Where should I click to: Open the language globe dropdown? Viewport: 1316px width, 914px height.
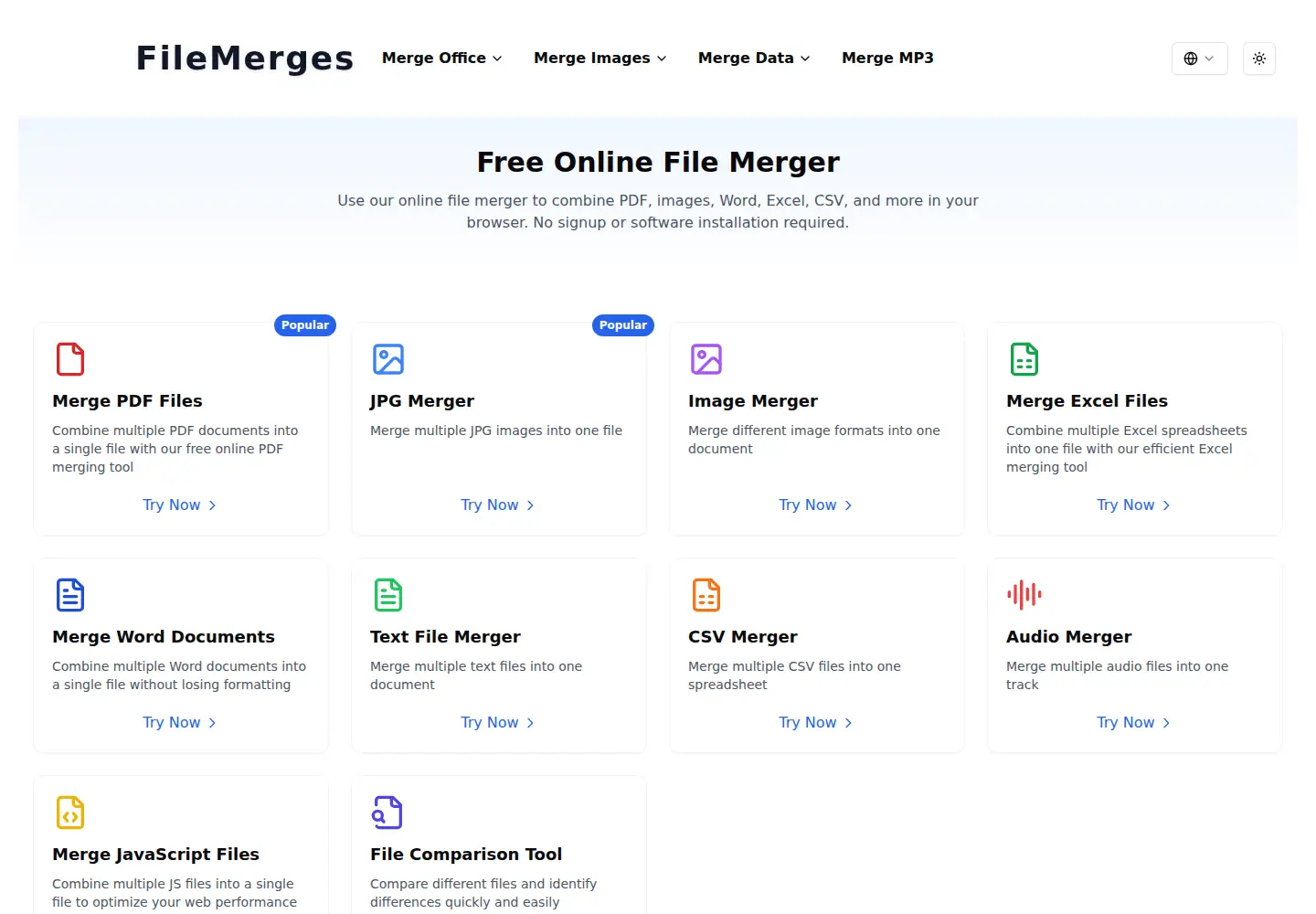[x=1200, y=58]
